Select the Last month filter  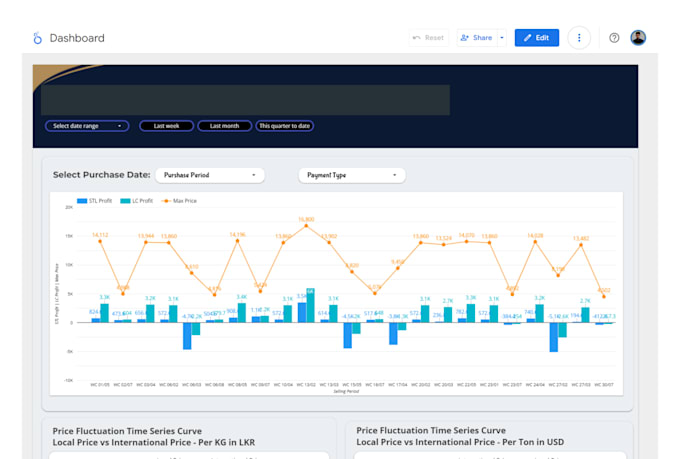(225, 126)
